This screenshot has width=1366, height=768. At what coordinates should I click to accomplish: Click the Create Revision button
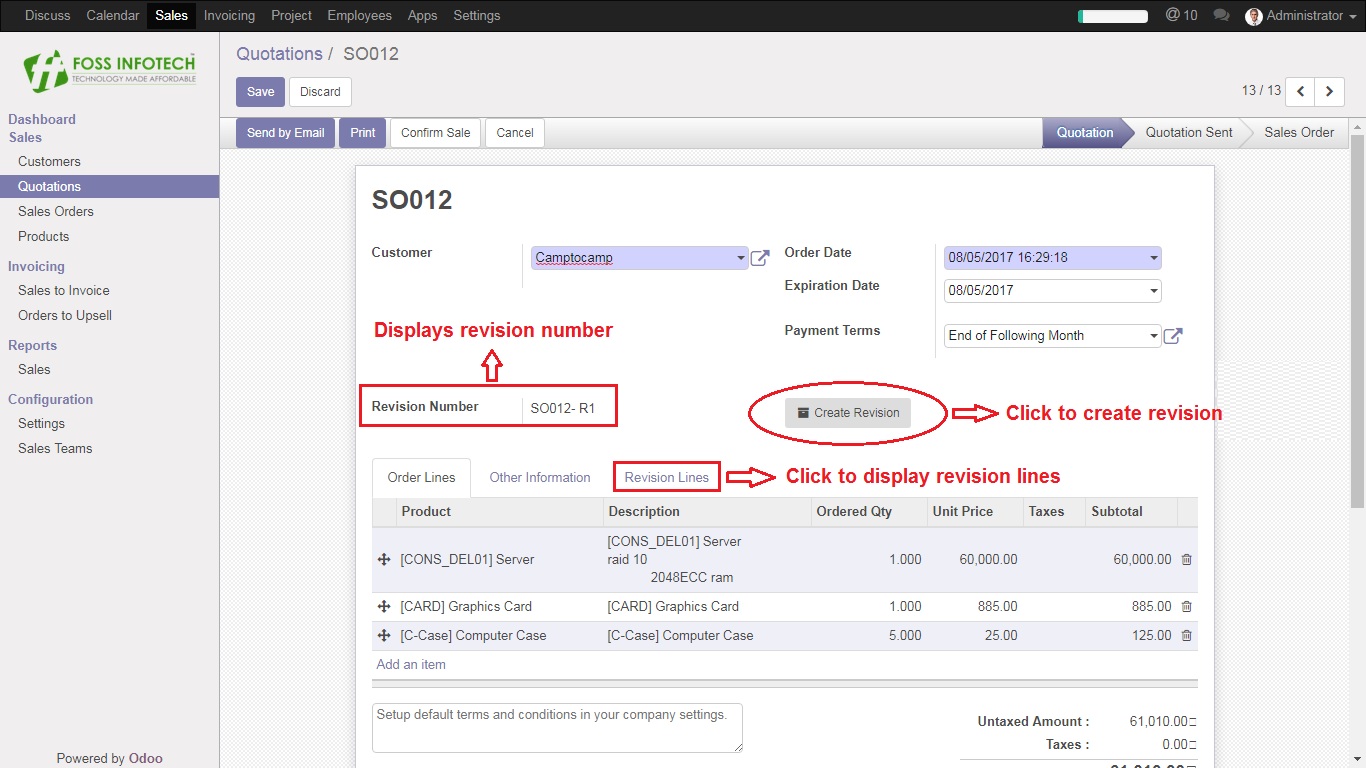[x=848, y=413]
